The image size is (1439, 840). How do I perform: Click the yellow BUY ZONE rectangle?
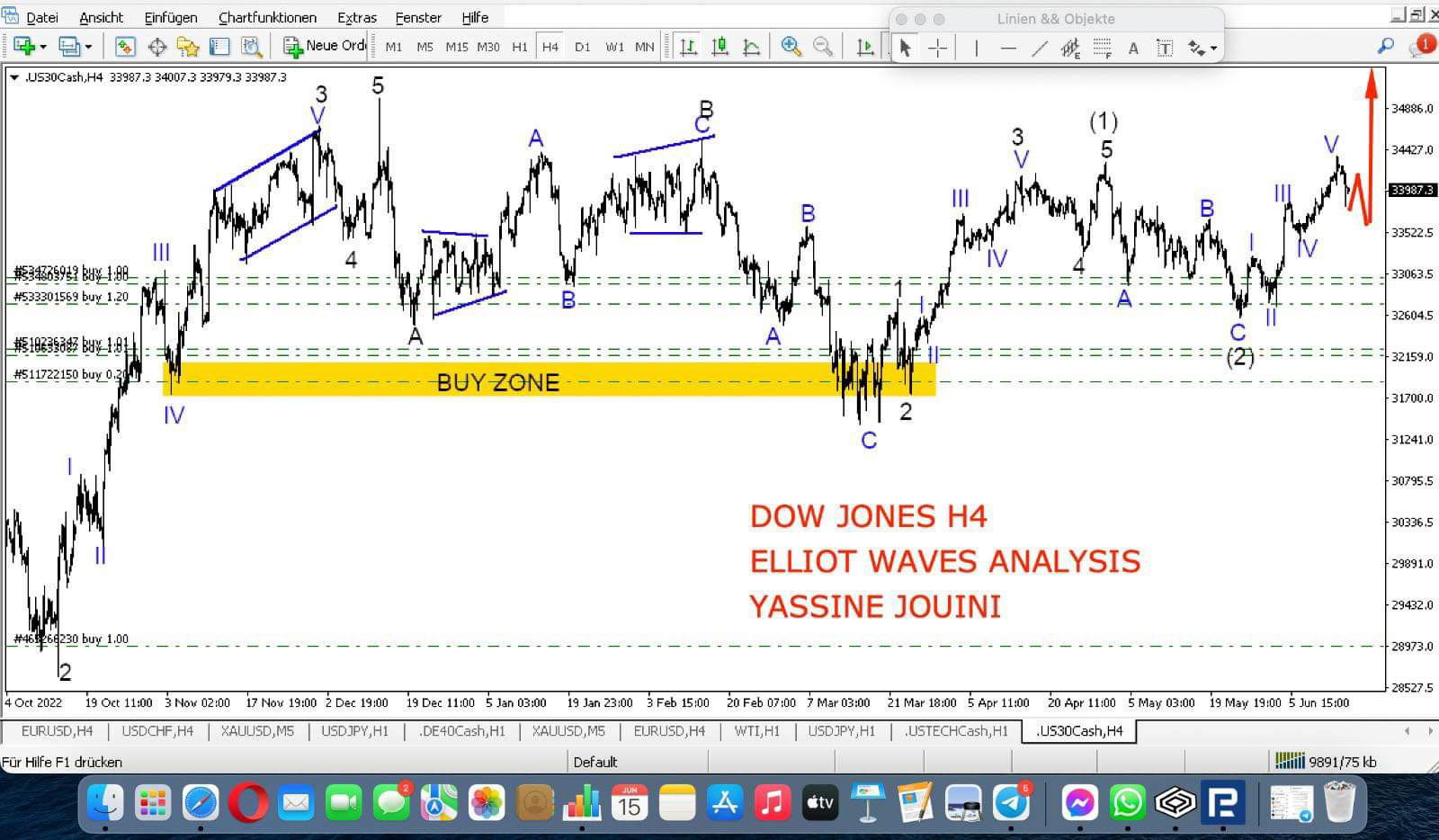pyautogui.click(x=630, y=380)
